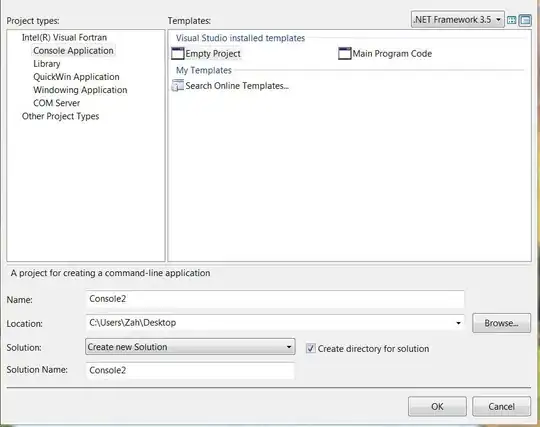Choose the Main Program Code template icon

tap(345, 54)
